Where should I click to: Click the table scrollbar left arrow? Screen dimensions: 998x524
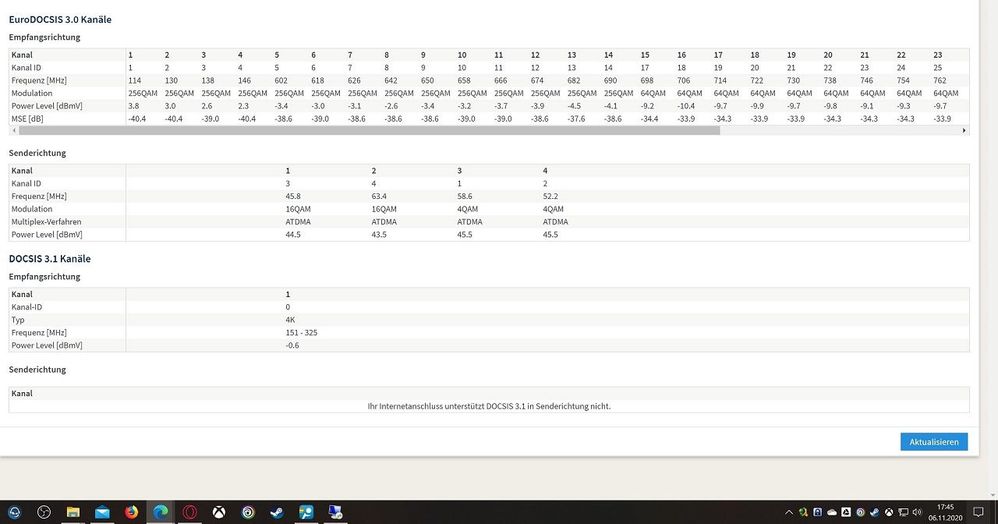tap(14, 131)
